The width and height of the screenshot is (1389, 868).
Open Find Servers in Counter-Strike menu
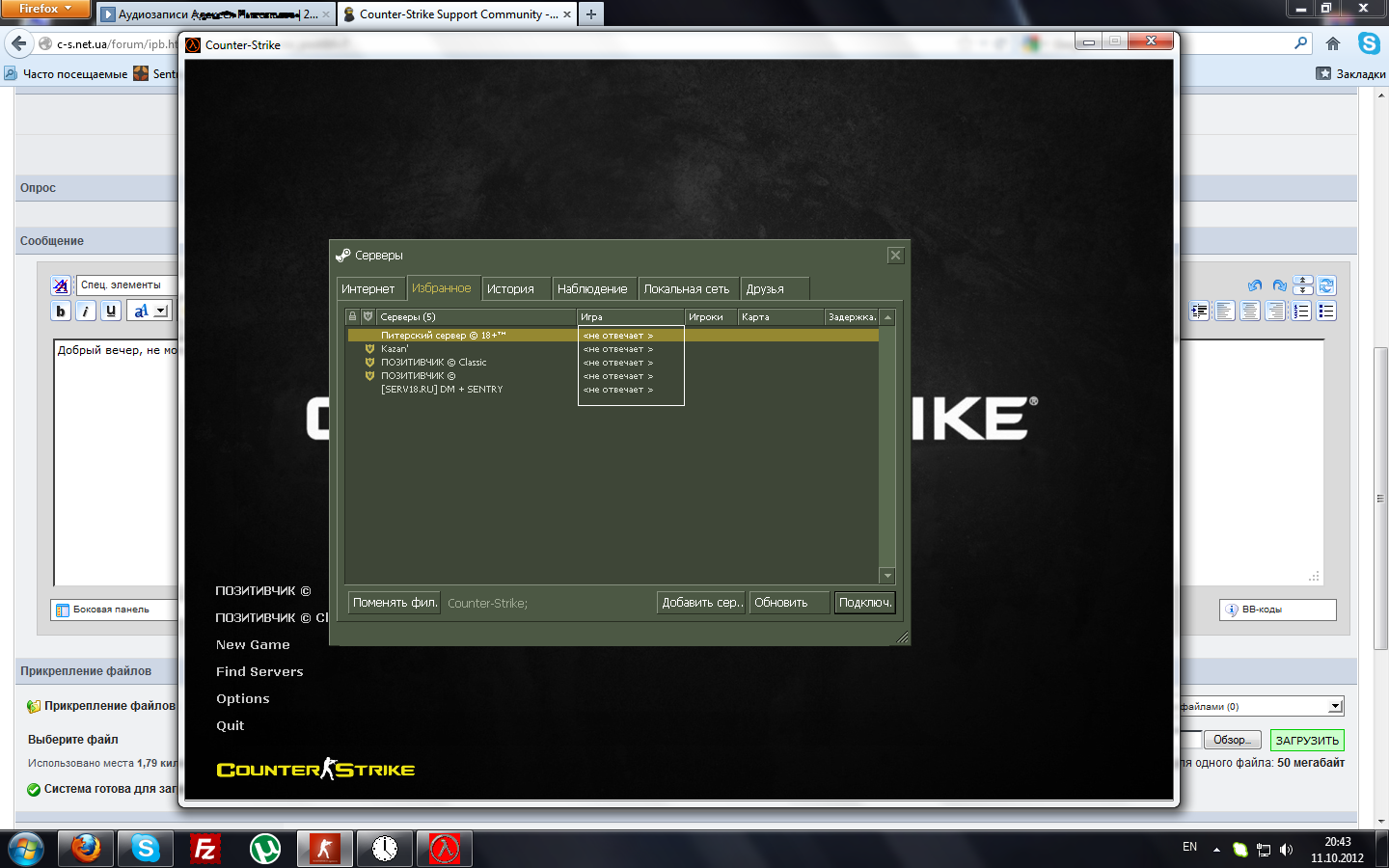(x=259, y=671)
